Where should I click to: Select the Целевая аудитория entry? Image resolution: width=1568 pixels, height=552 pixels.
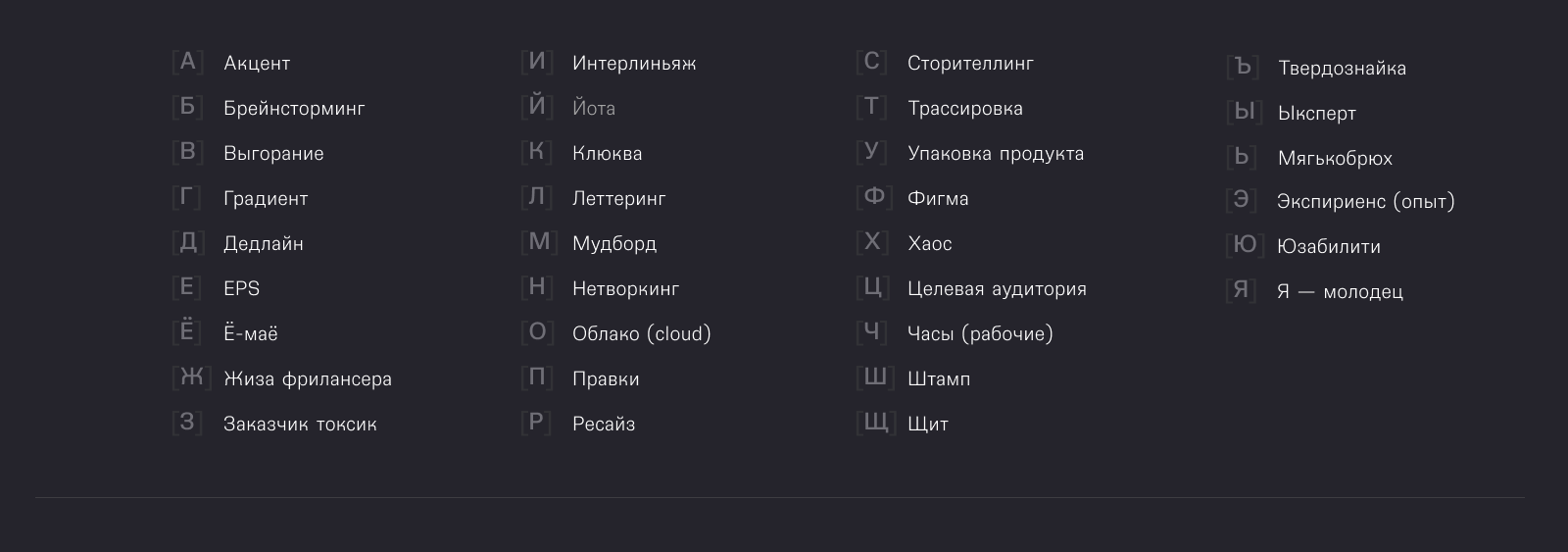tap(997, 289)
